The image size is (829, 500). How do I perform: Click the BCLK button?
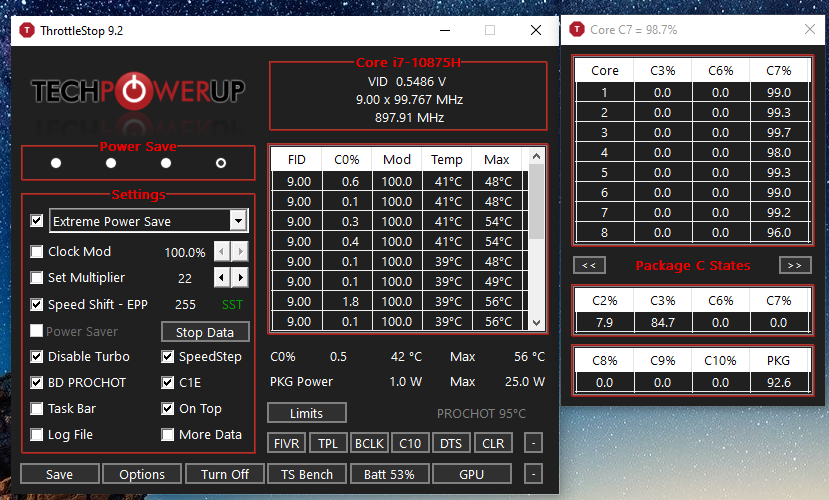(369, 443)
